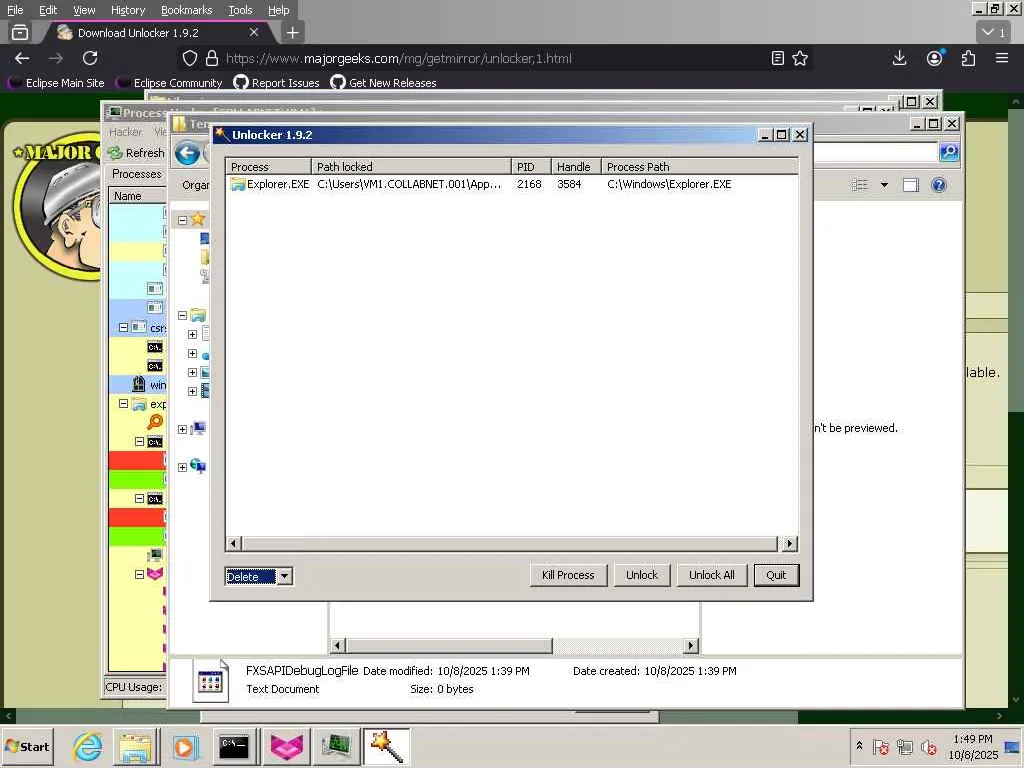Open the Firefox account icon

tap(935, 58)
